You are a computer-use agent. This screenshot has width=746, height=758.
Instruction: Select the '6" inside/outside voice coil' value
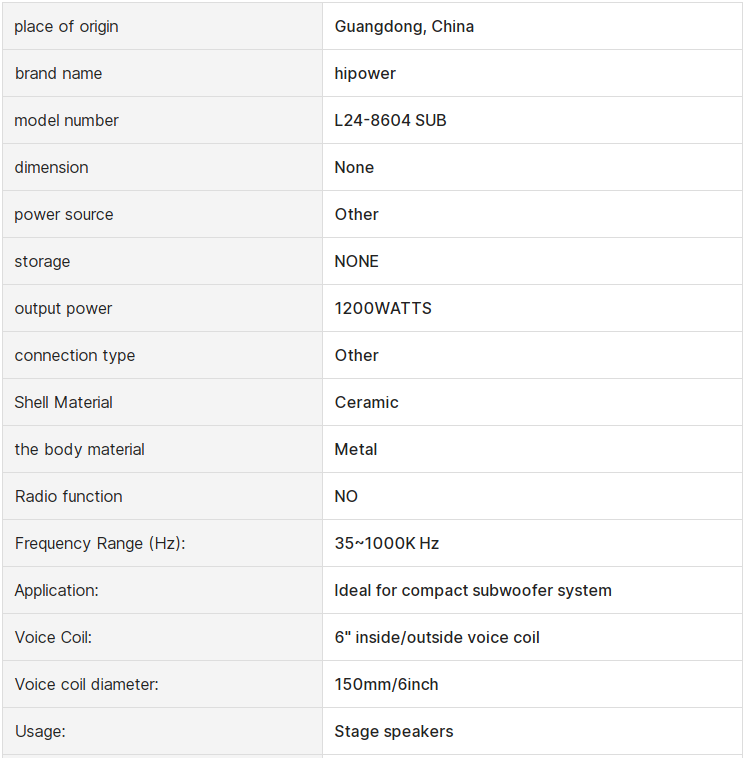(x=437, y=638)
